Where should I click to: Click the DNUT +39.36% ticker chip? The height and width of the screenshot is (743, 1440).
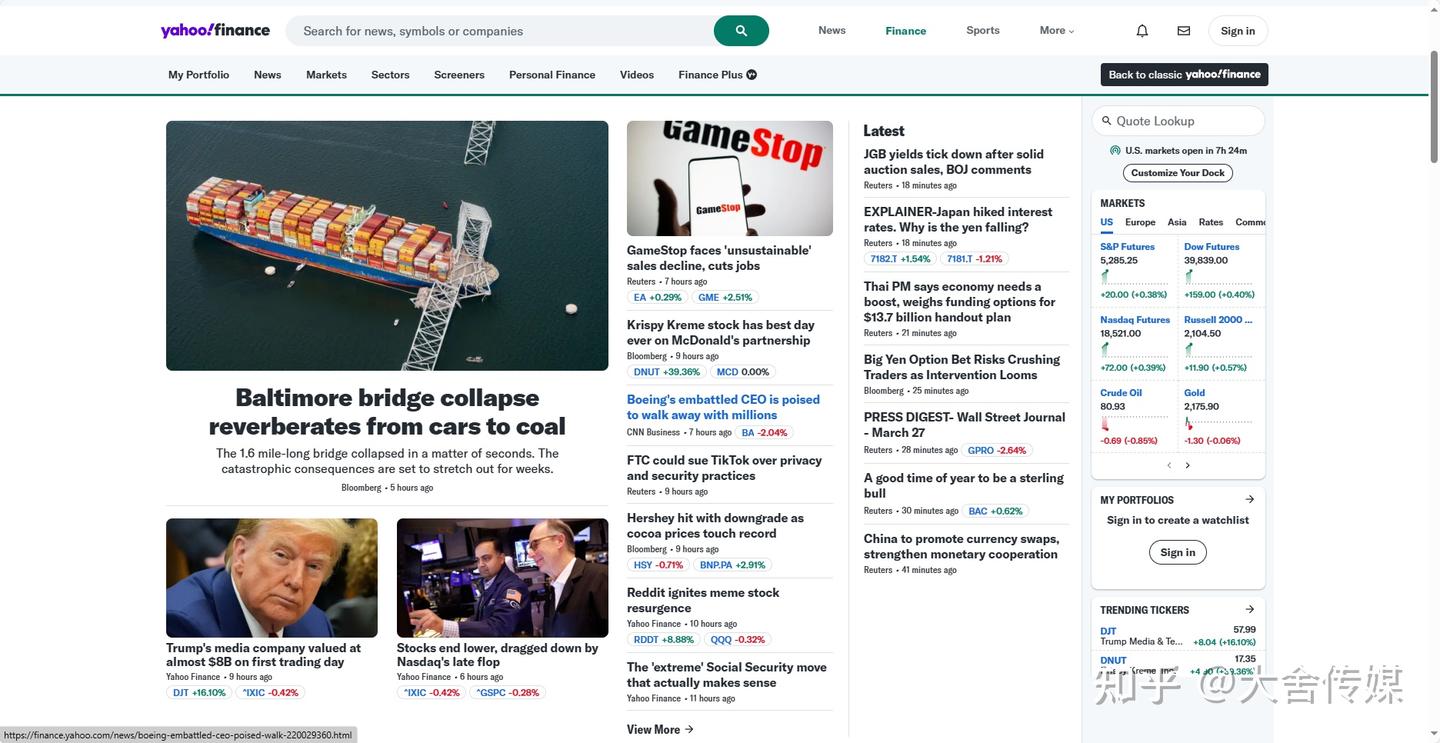coord(667,372)
